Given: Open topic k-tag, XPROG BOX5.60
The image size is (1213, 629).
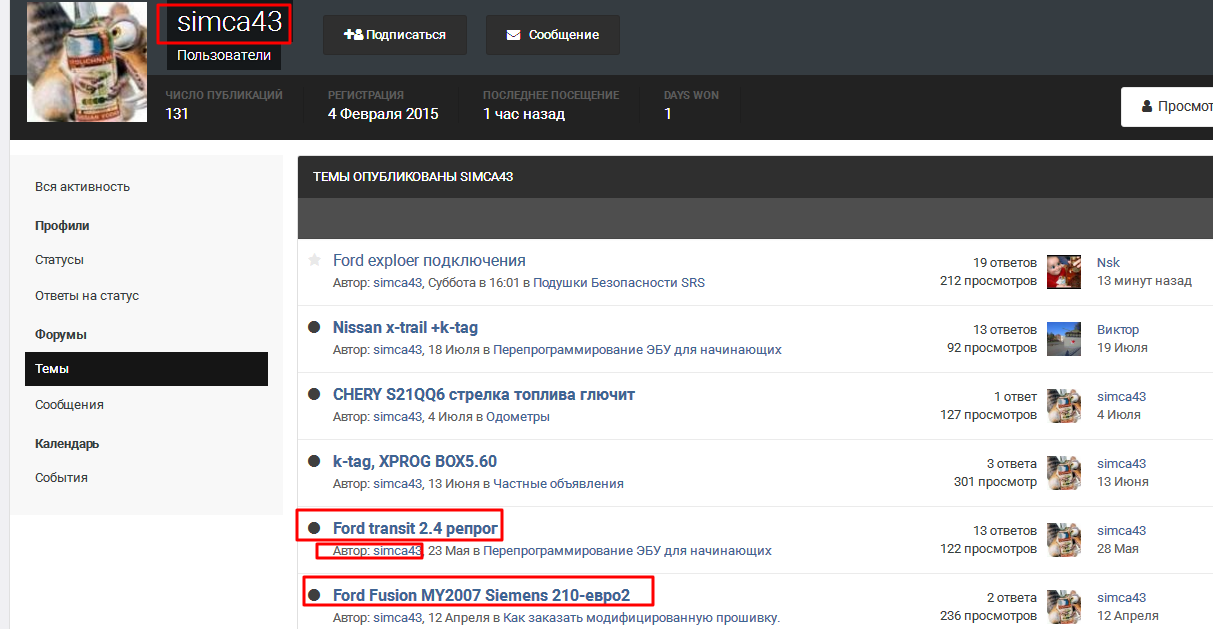Looking at the screenshot, I should coord(415,462).
